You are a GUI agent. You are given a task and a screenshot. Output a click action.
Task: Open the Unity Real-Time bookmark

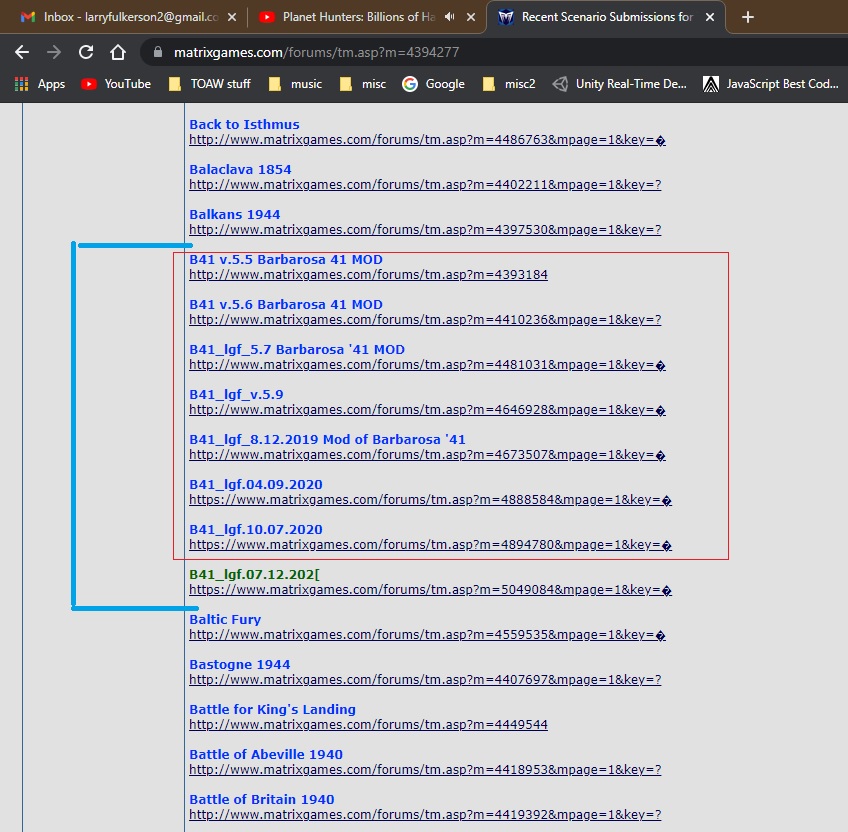(x=620, y=84)
